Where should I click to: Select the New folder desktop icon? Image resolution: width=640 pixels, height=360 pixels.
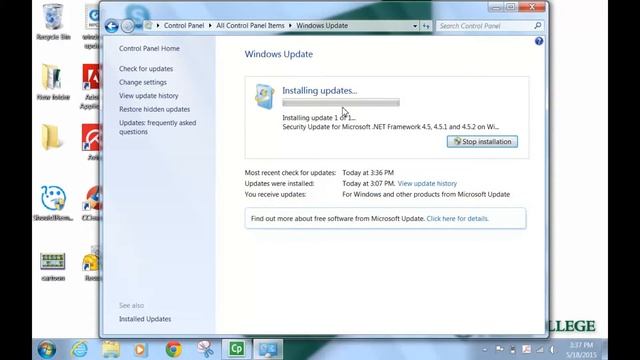tap(53, 82)
